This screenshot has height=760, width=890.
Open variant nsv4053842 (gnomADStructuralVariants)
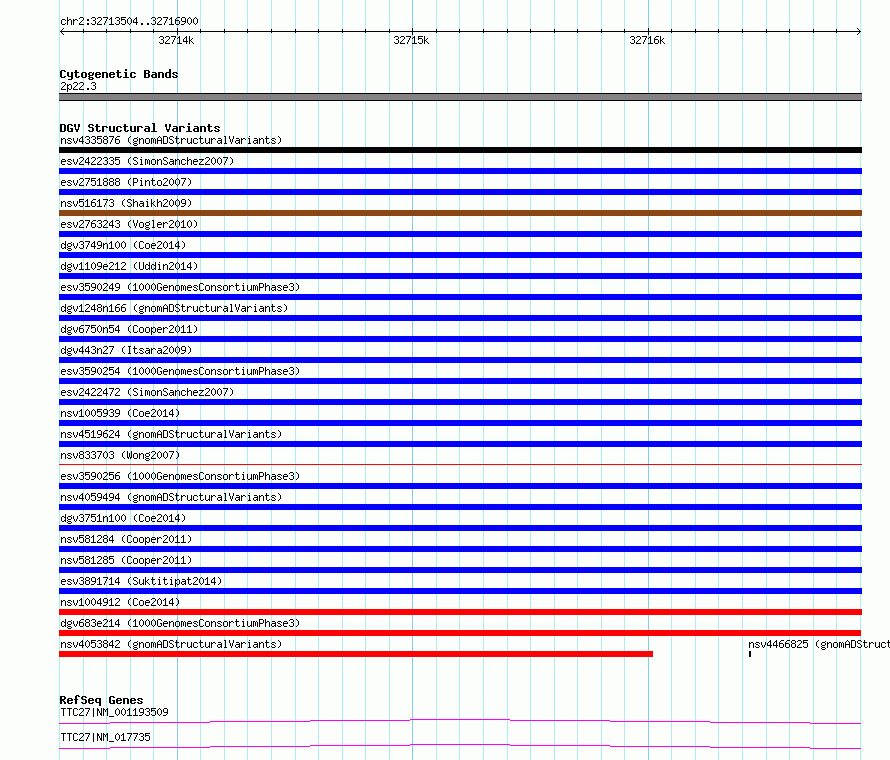point(171,644)
